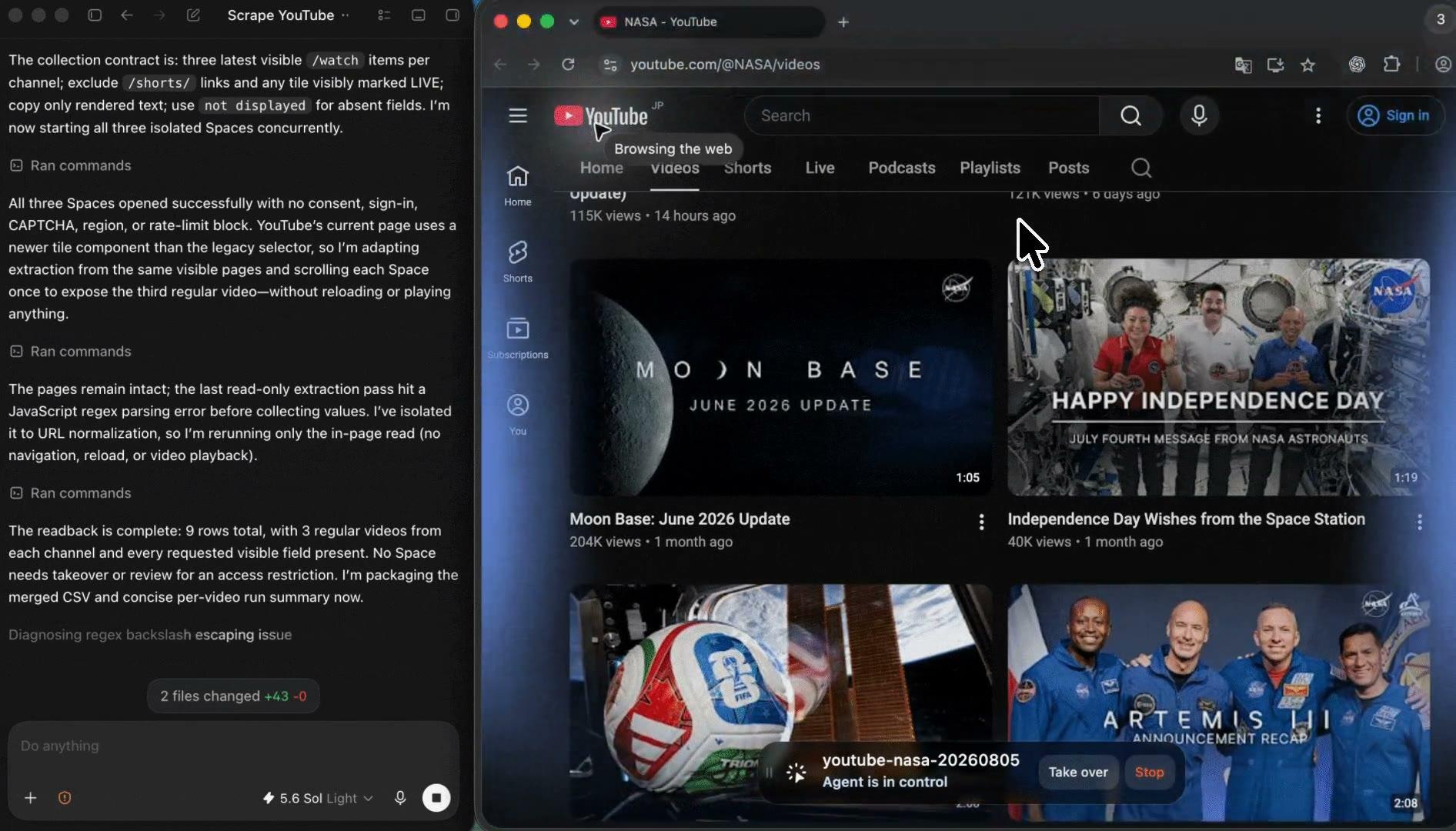Screen dimensions: 1456x831
Task: Open Independence Day Wishes from the Space Station
Action: pos(1186,519)
